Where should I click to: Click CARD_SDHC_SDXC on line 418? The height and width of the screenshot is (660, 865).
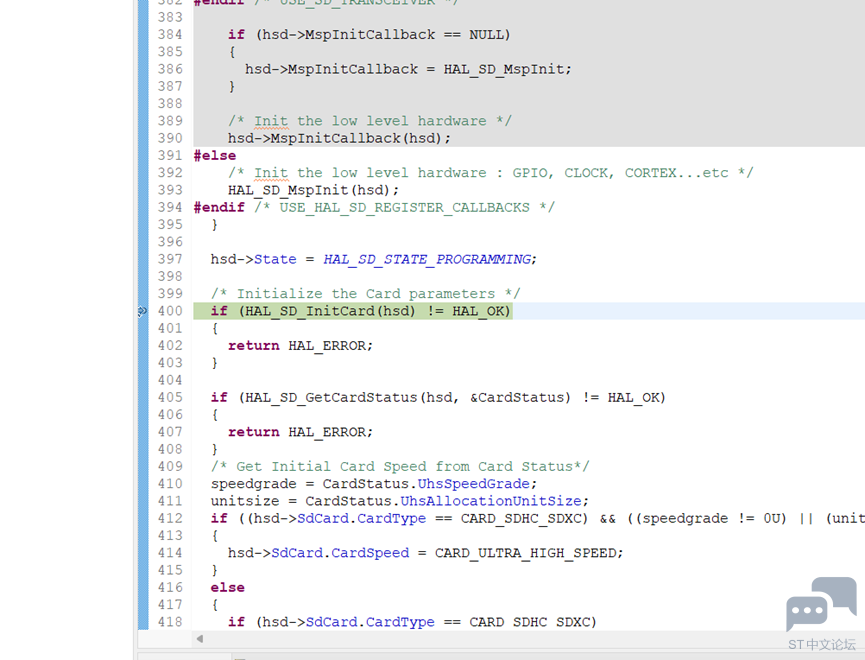point(528,622)
